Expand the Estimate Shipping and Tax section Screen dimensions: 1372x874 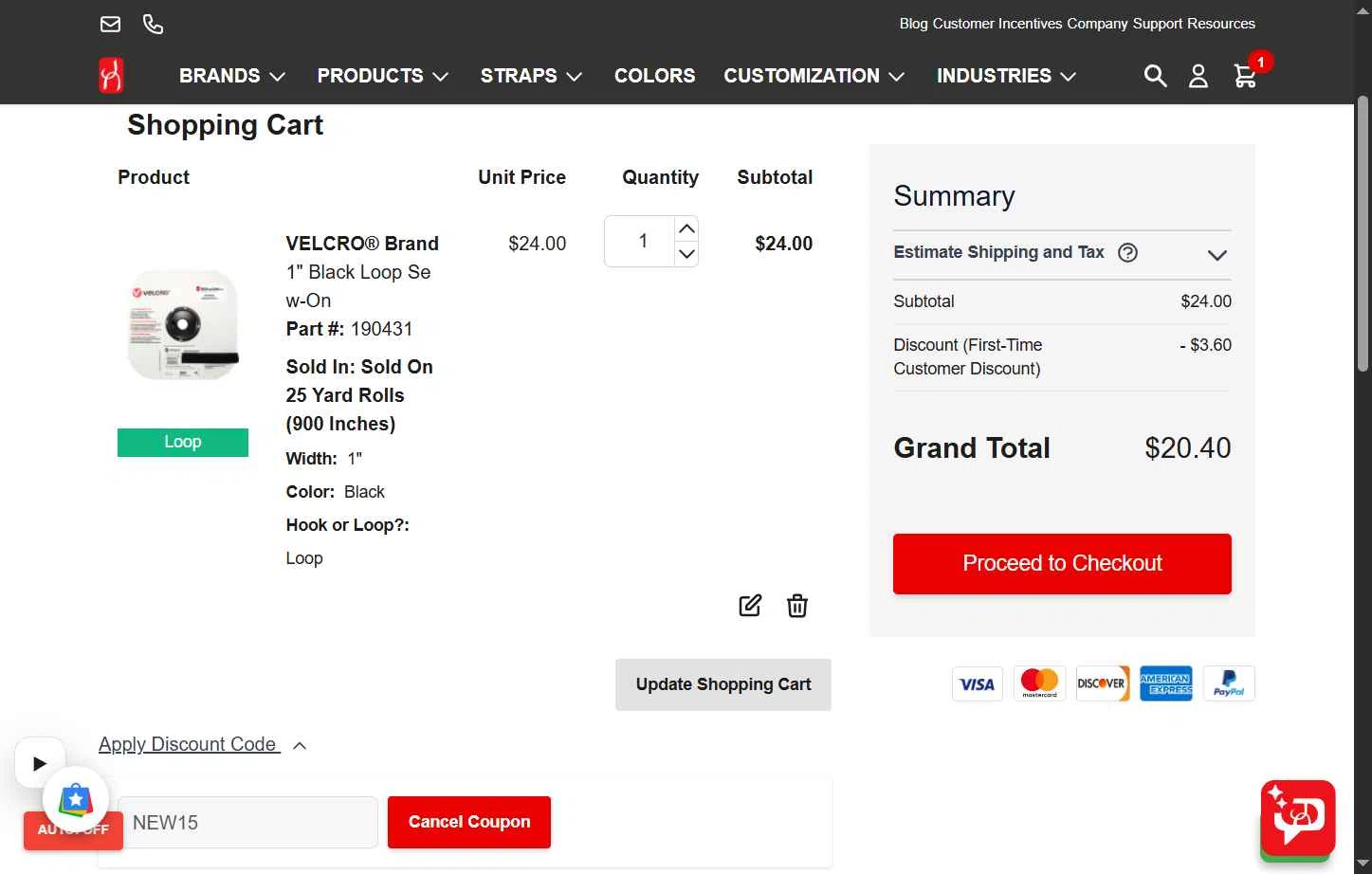tap(1062, 254)
